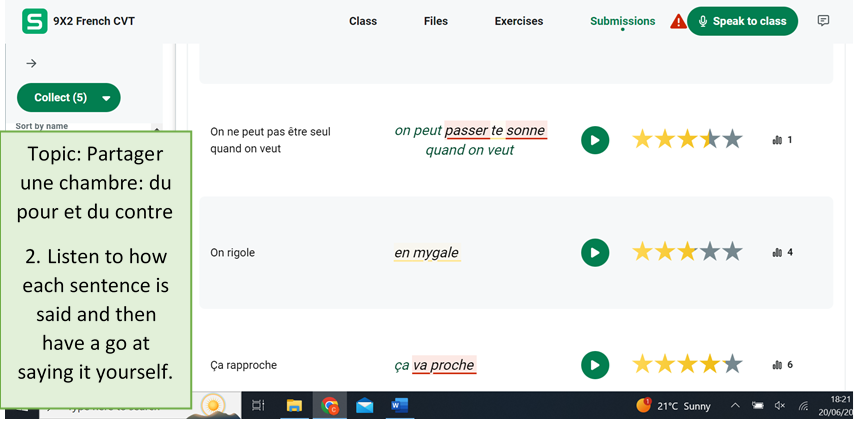The image size is (856, 421).
Task: Open attempts chart icon for 'On rigole'
Action: coord(778,253)
